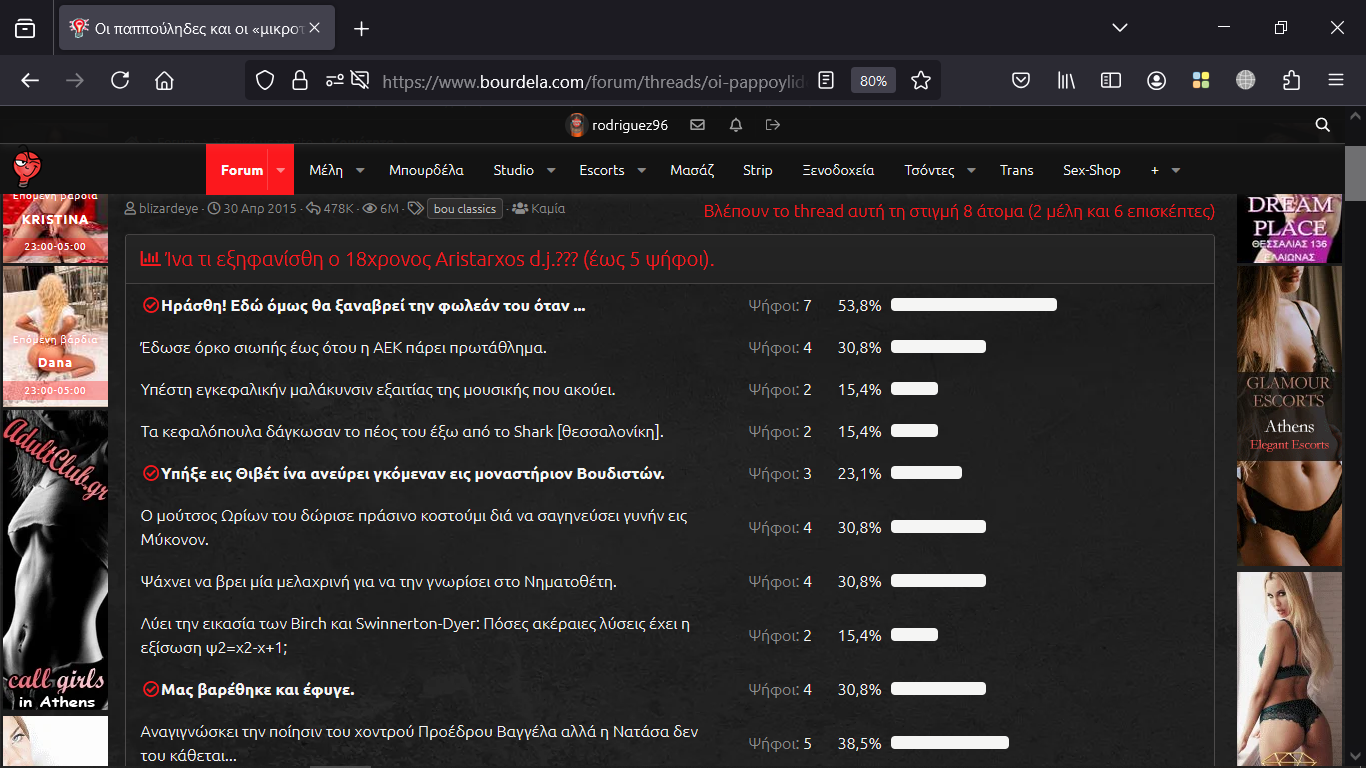Click the bourdela.com URL address field
1366x768 pixels.
(593, 81)
